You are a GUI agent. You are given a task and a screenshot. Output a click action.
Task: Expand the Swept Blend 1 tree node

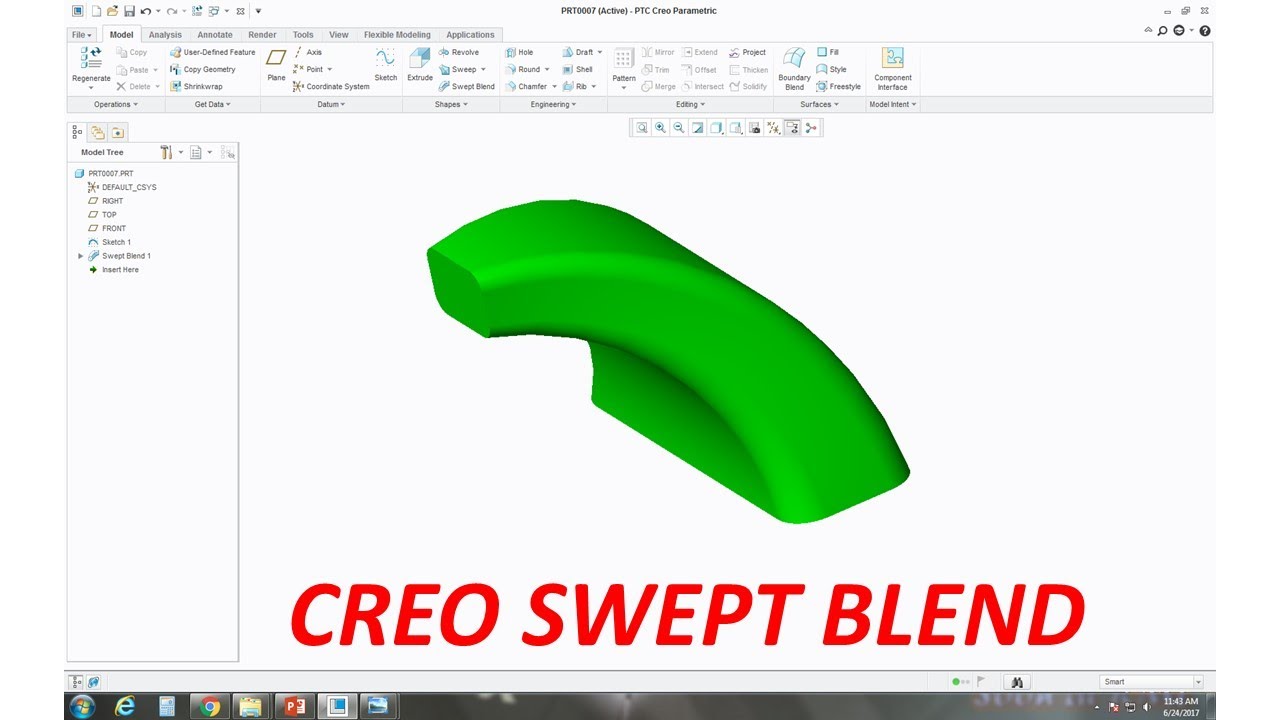pyautogui.click(x=81, y=256)
